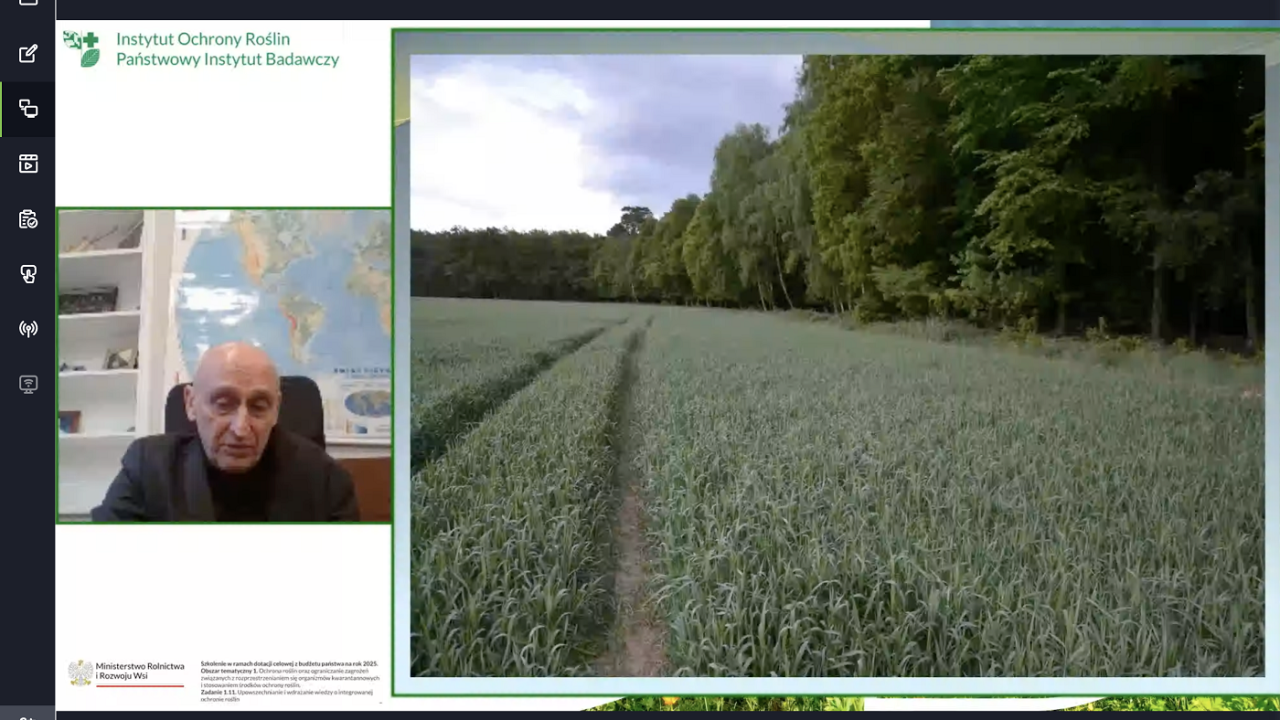Viewport: 1280px width, 720px height.
Task: Open the clipboard checkmark tests icon
Action: coord(28,219)
